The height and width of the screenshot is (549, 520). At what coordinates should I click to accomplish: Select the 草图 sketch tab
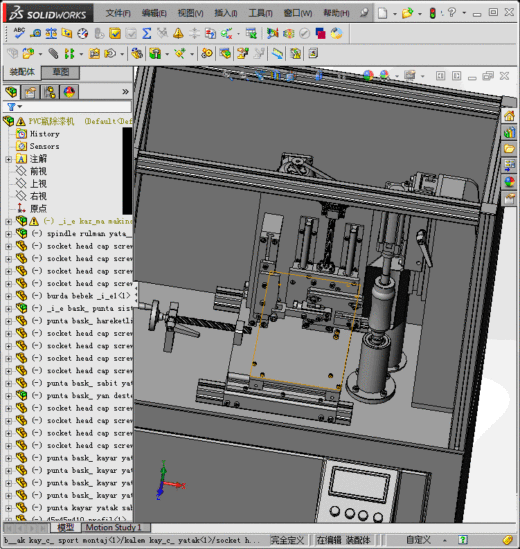point(61,72)
